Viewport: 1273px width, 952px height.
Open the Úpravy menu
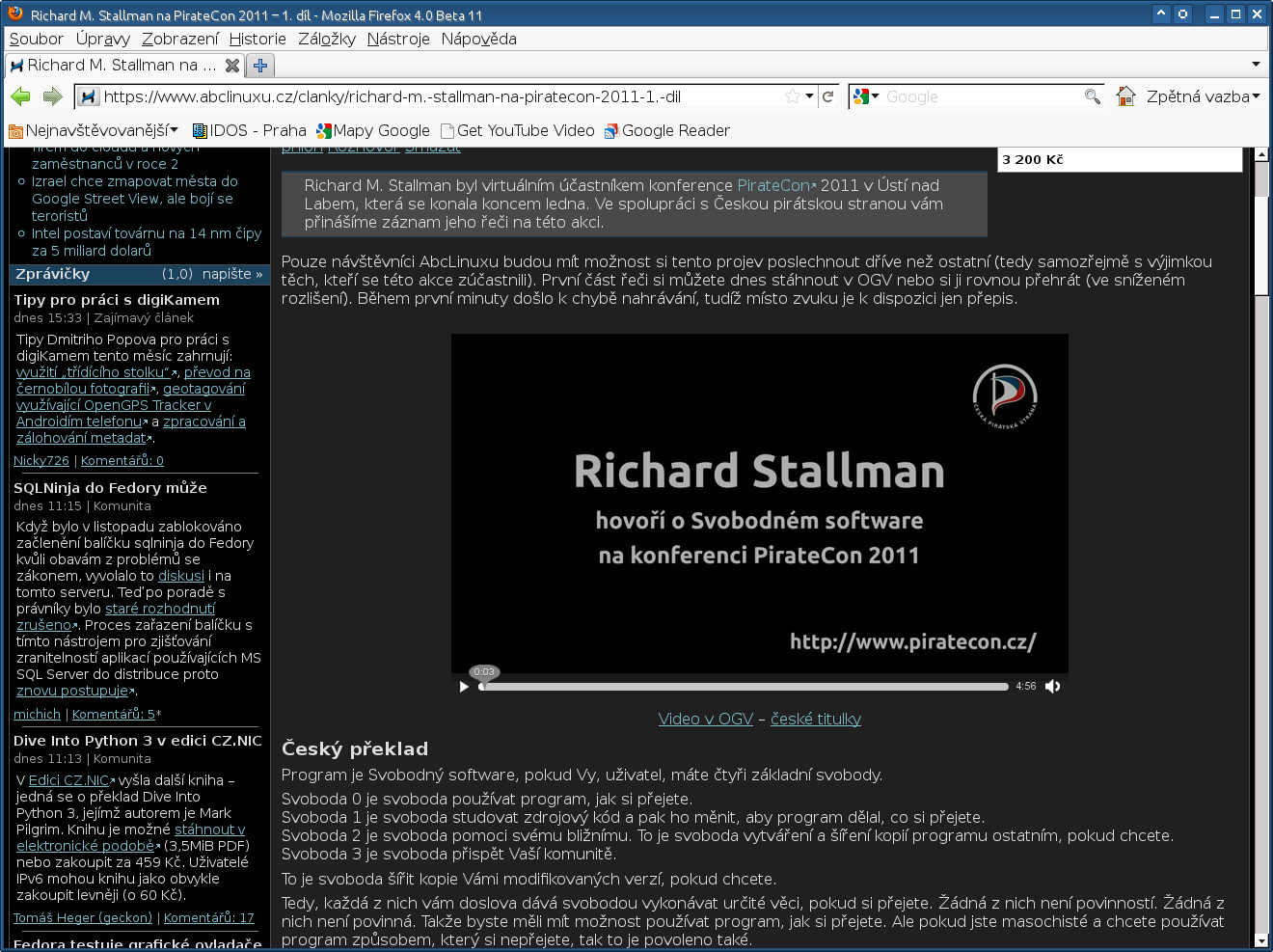[x=103, y=39]
